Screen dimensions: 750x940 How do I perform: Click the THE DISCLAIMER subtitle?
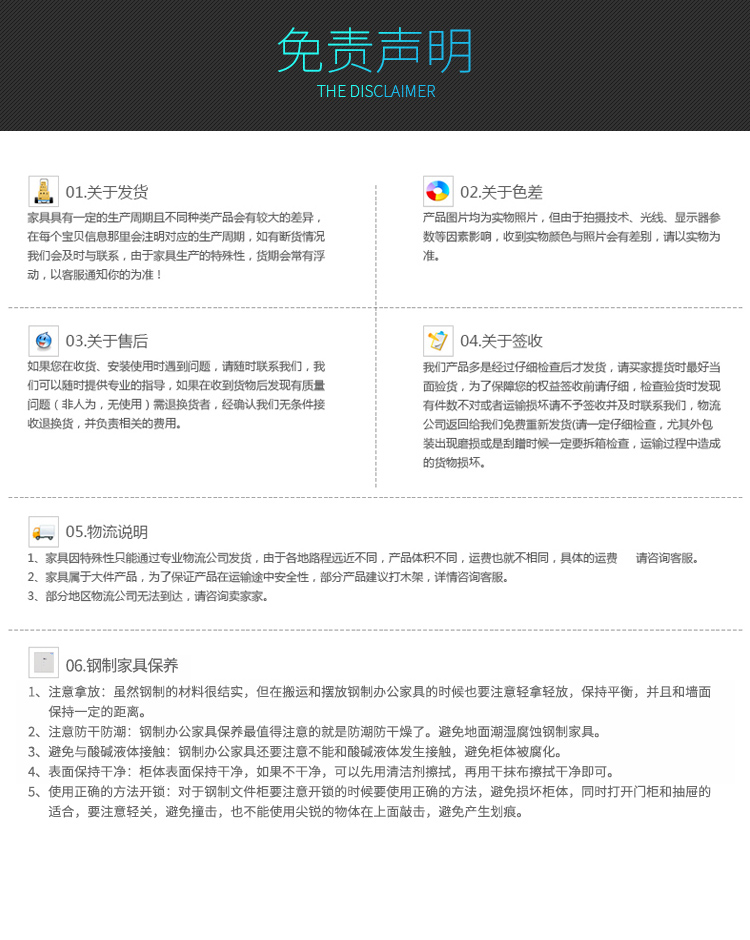pos(376,92)
